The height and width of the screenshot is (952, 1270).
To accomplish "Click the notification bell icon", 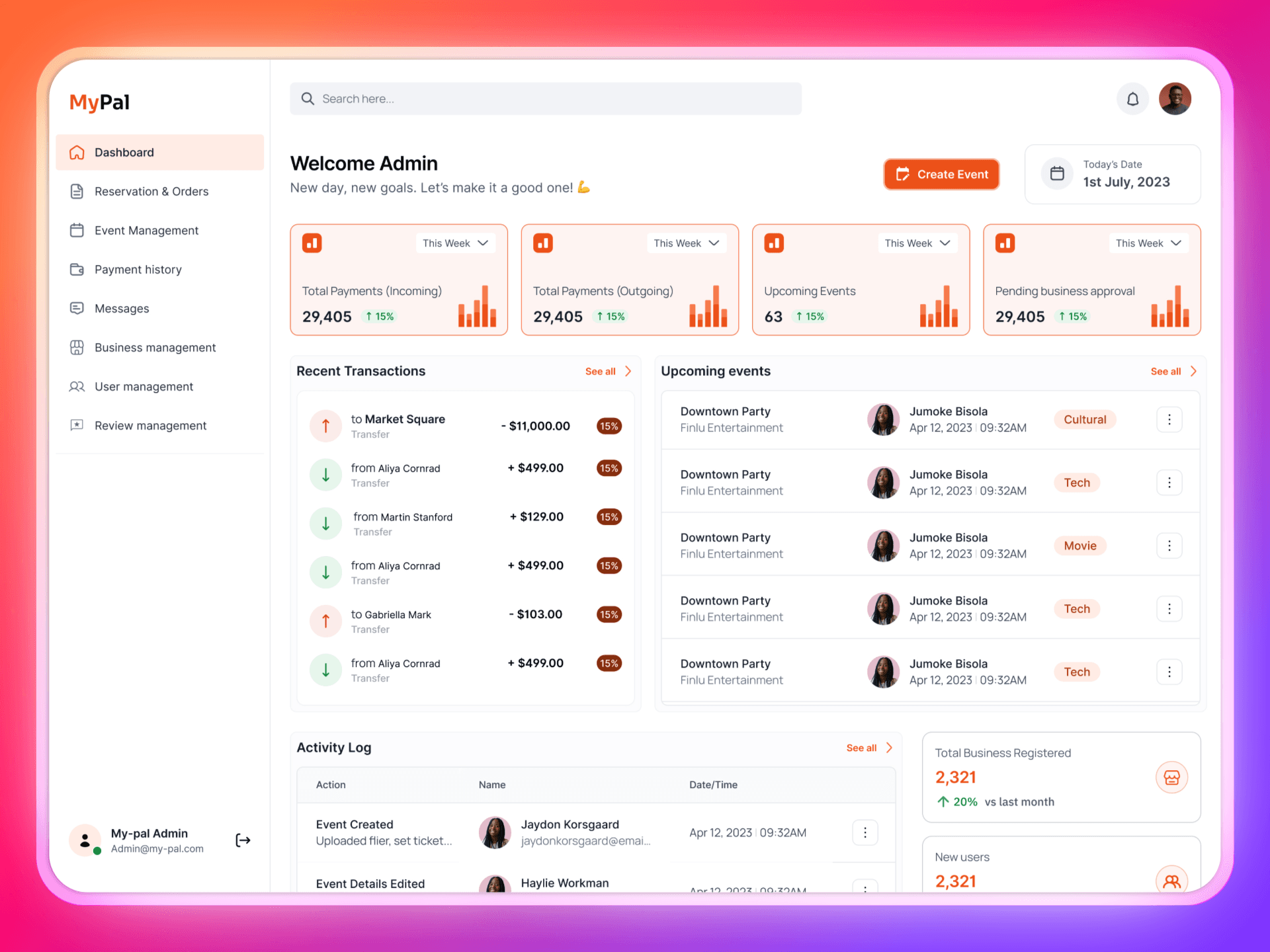I will [x=1132, y=99].
